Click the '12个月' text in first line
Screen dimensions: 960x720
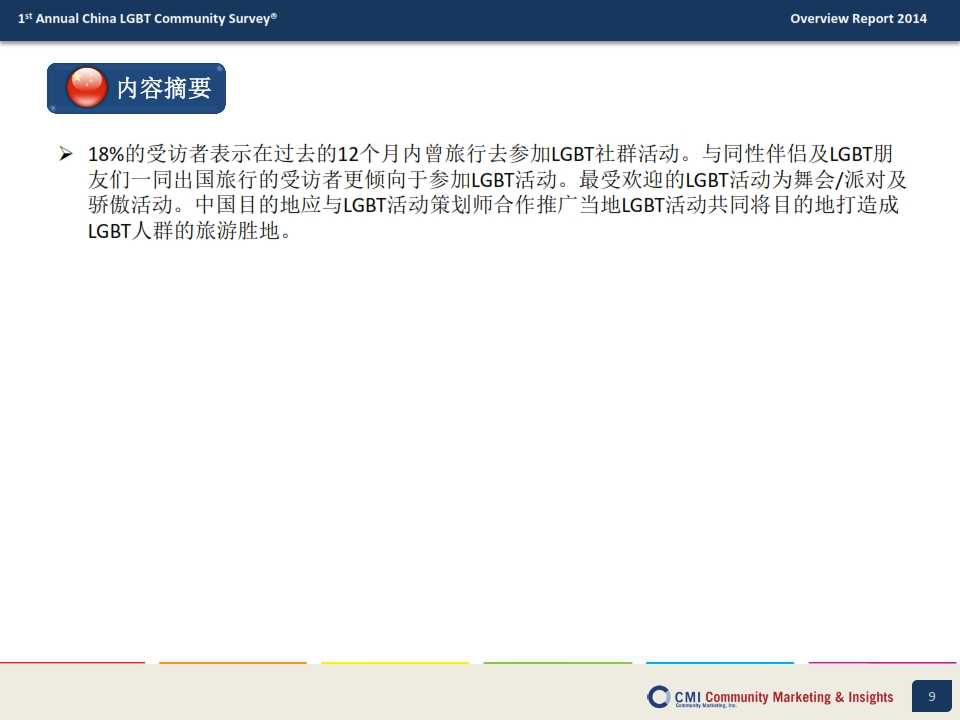(x=372, y=155)
